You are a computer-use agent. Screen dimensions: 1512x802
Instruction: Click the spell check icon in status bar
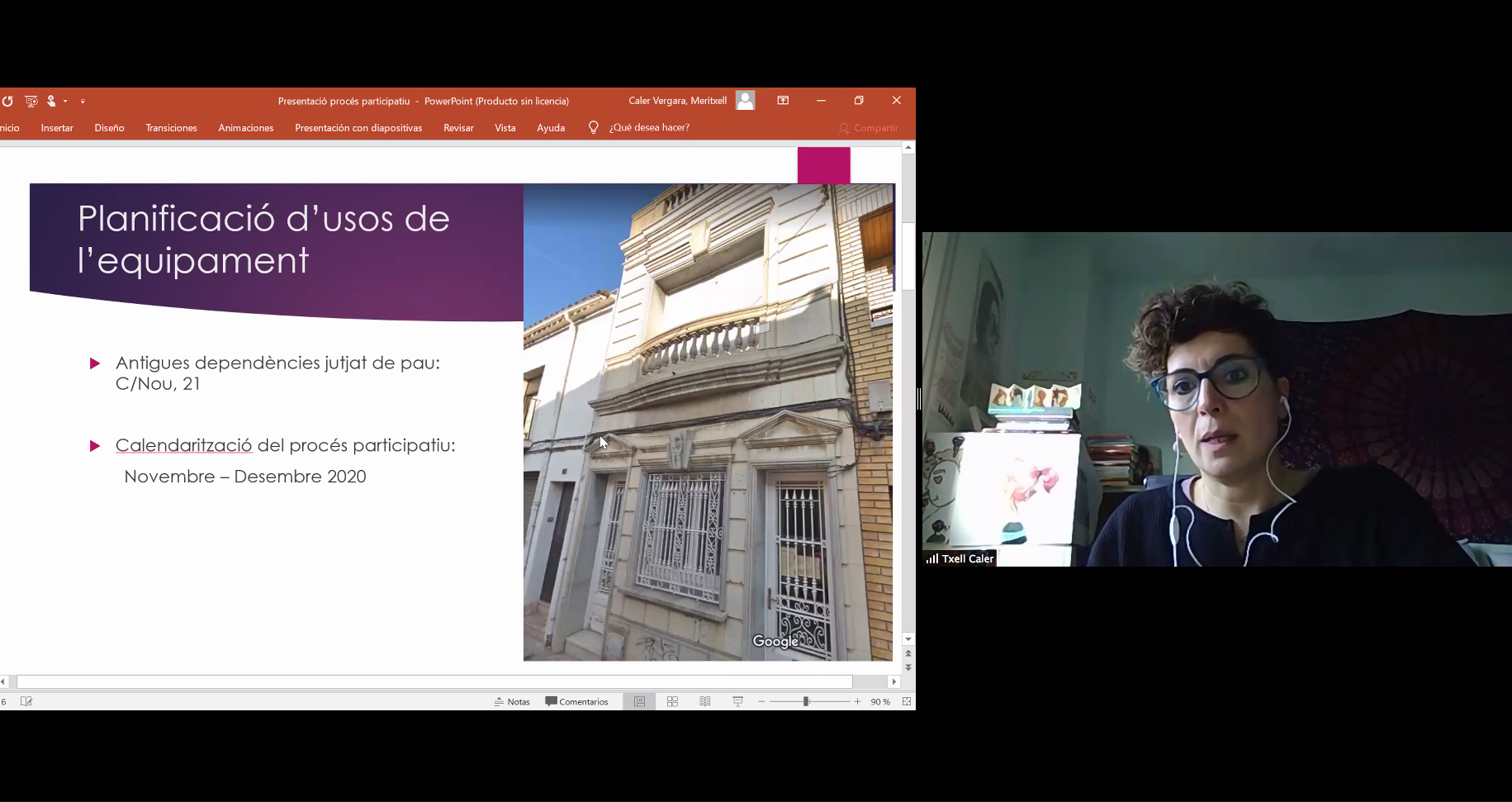click(x=26, y=701)
